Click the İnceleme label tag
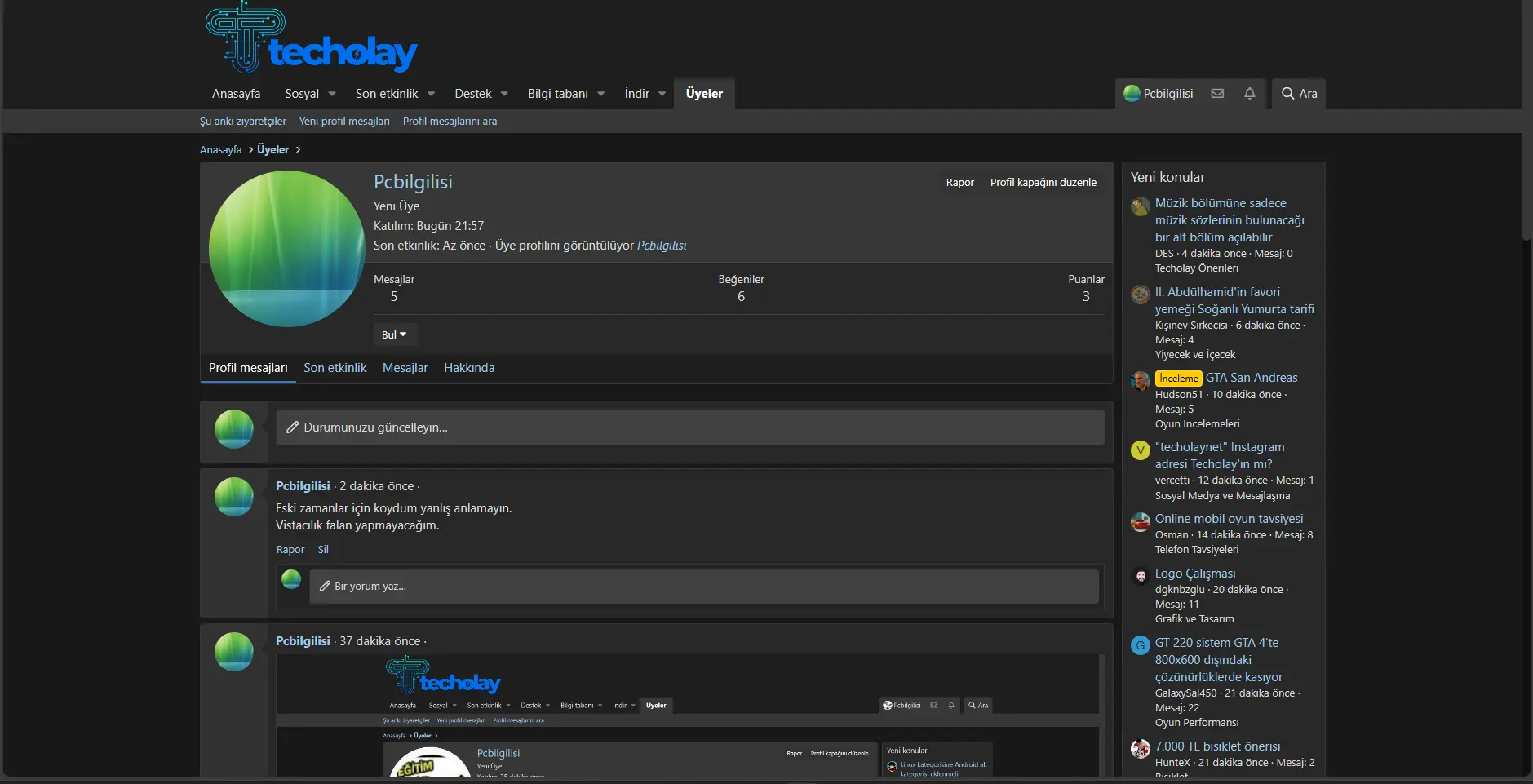 click(x=1178, y=379)
